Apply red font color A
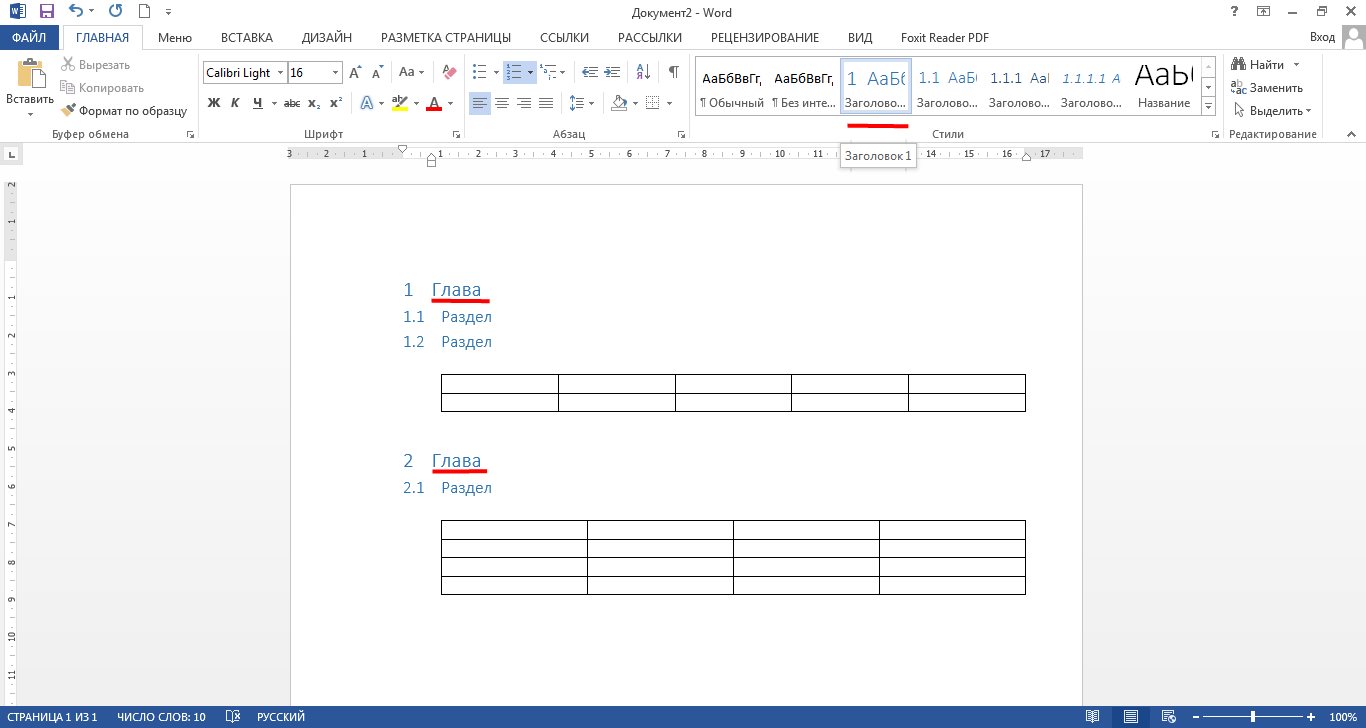This screenshot has height=728, width=1366. coord(434,103)
